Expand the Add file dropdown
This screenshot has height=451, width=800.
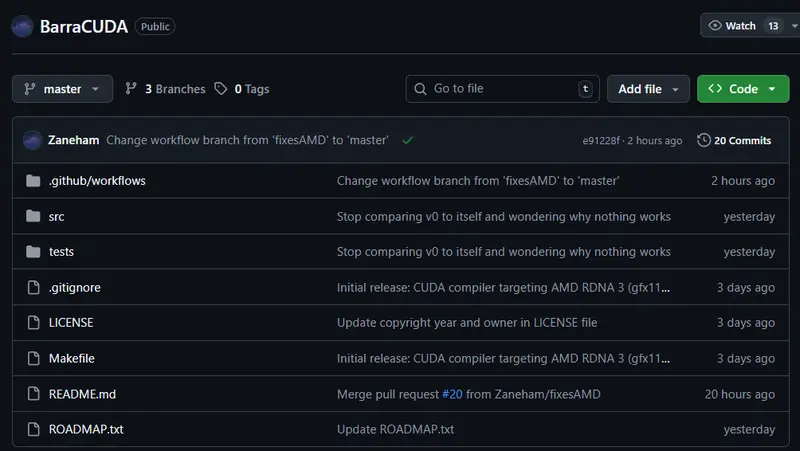click(x=648, y=89)
